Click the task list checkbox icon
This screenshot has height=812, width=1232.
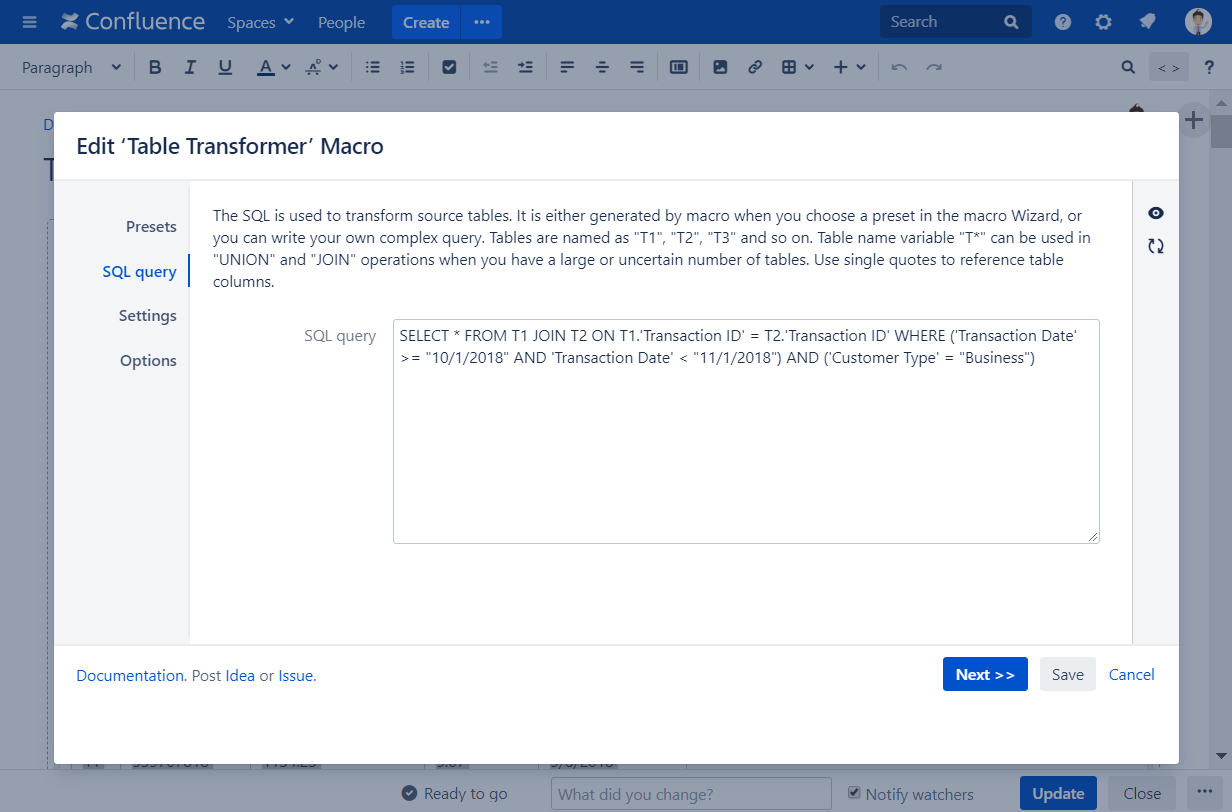[x=449, y=67]
